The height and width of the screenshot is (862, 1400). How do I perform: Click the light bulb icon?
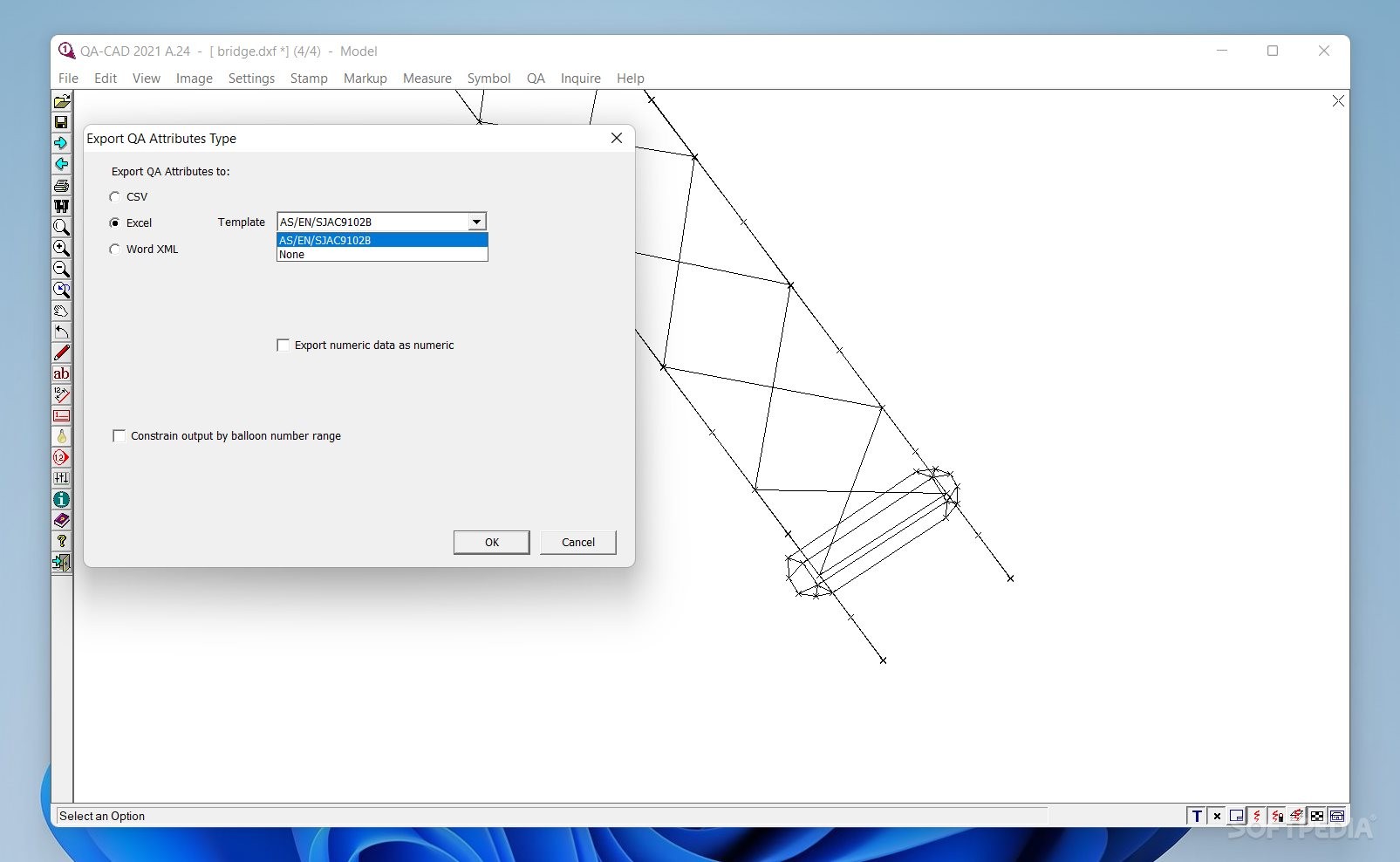coord(61,437)
